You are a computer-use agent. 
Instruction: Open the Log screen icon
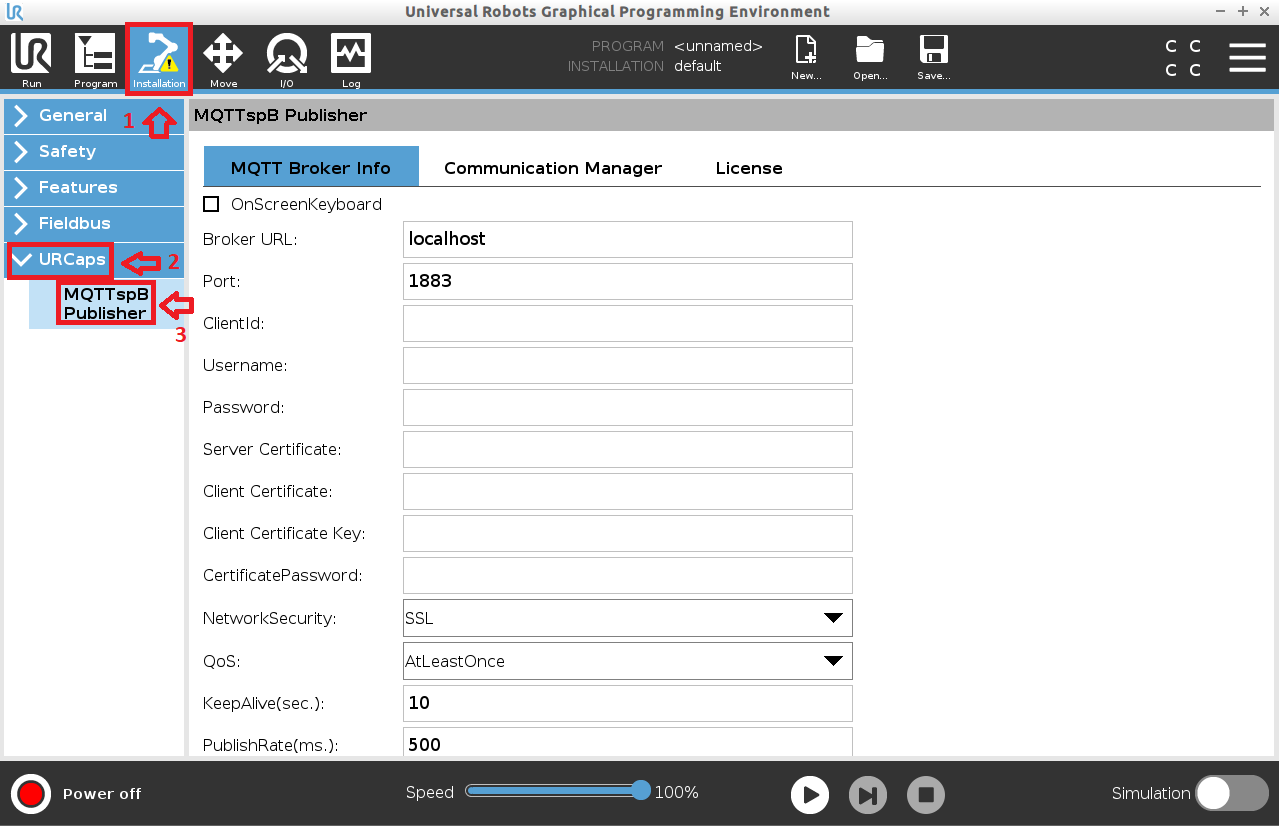pos(351,60)
